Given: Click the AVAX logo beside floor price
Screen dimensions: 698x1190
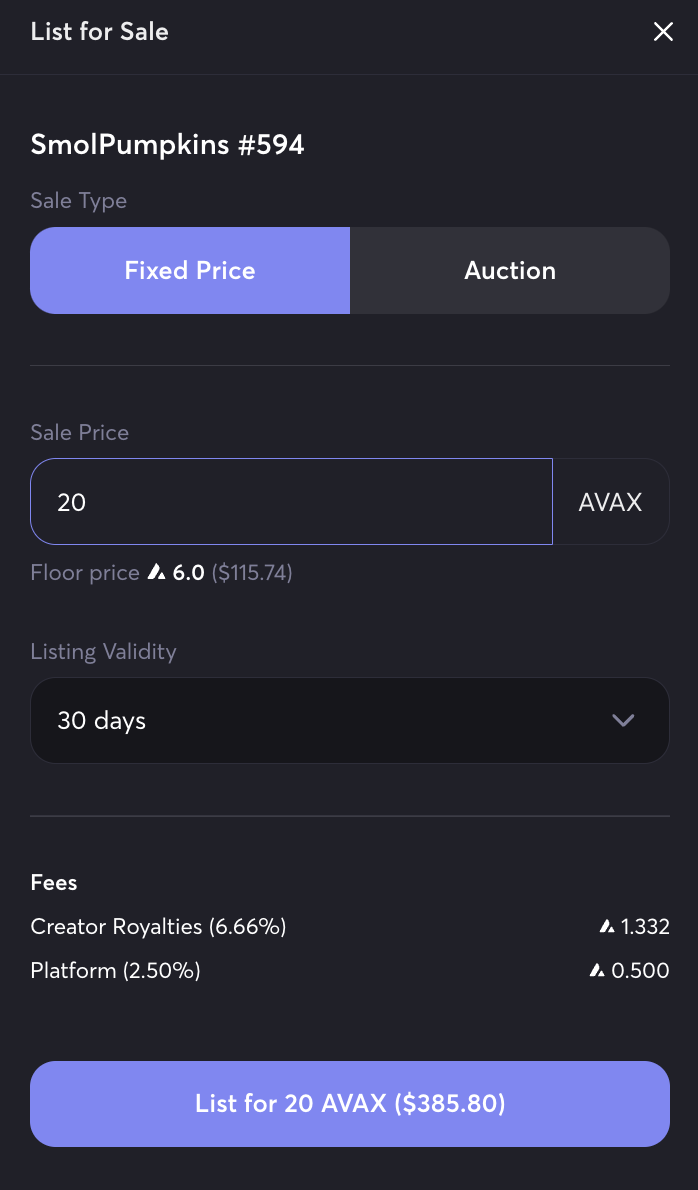Looking at the screenshot, I should (x=156, y=573).
